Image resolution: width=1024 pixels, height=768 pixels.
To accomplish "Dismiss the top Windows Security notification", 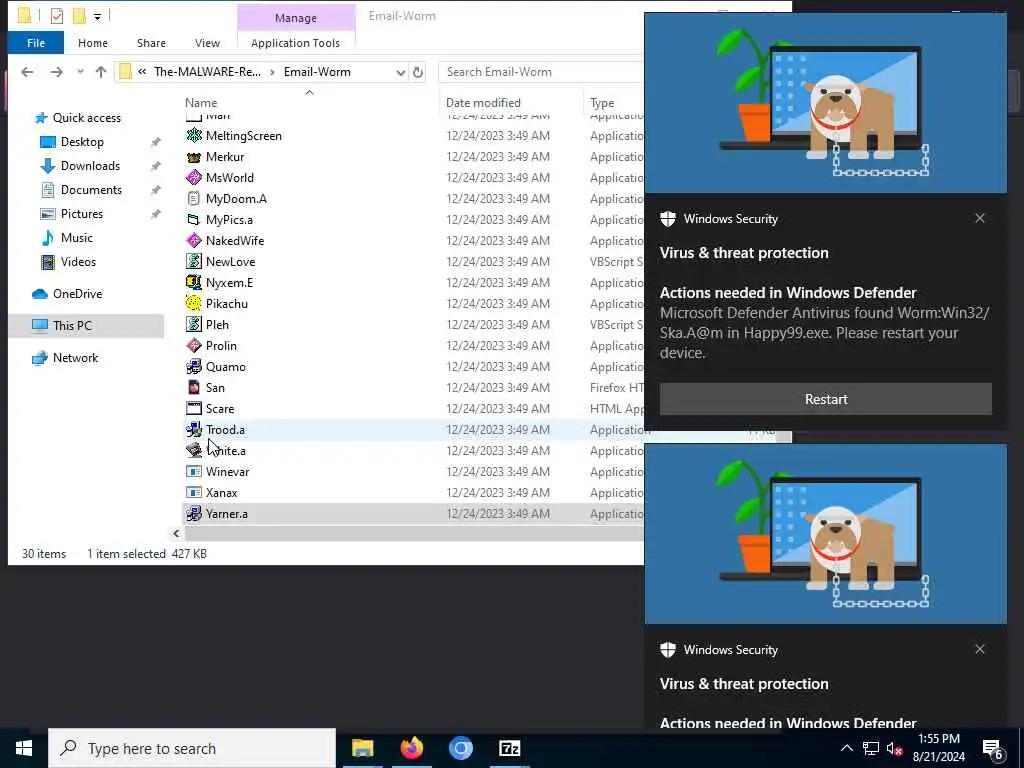I will pyautogui.click(x=980, y=218).
